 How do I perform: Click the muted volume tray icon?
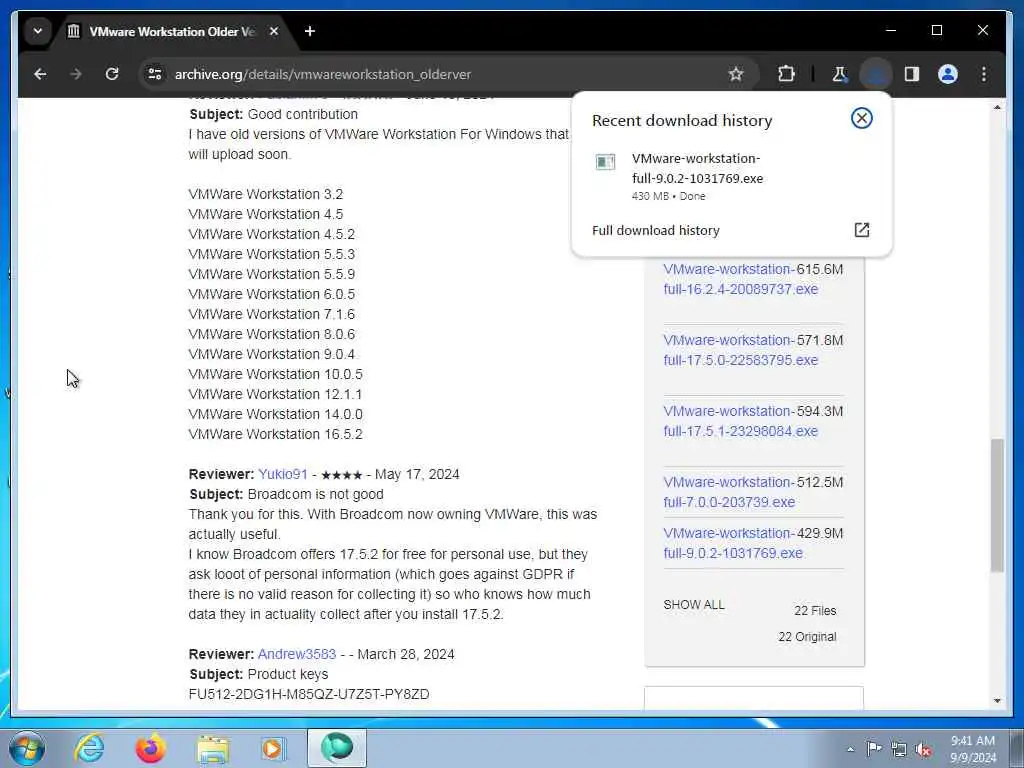(x=923, y=750)
